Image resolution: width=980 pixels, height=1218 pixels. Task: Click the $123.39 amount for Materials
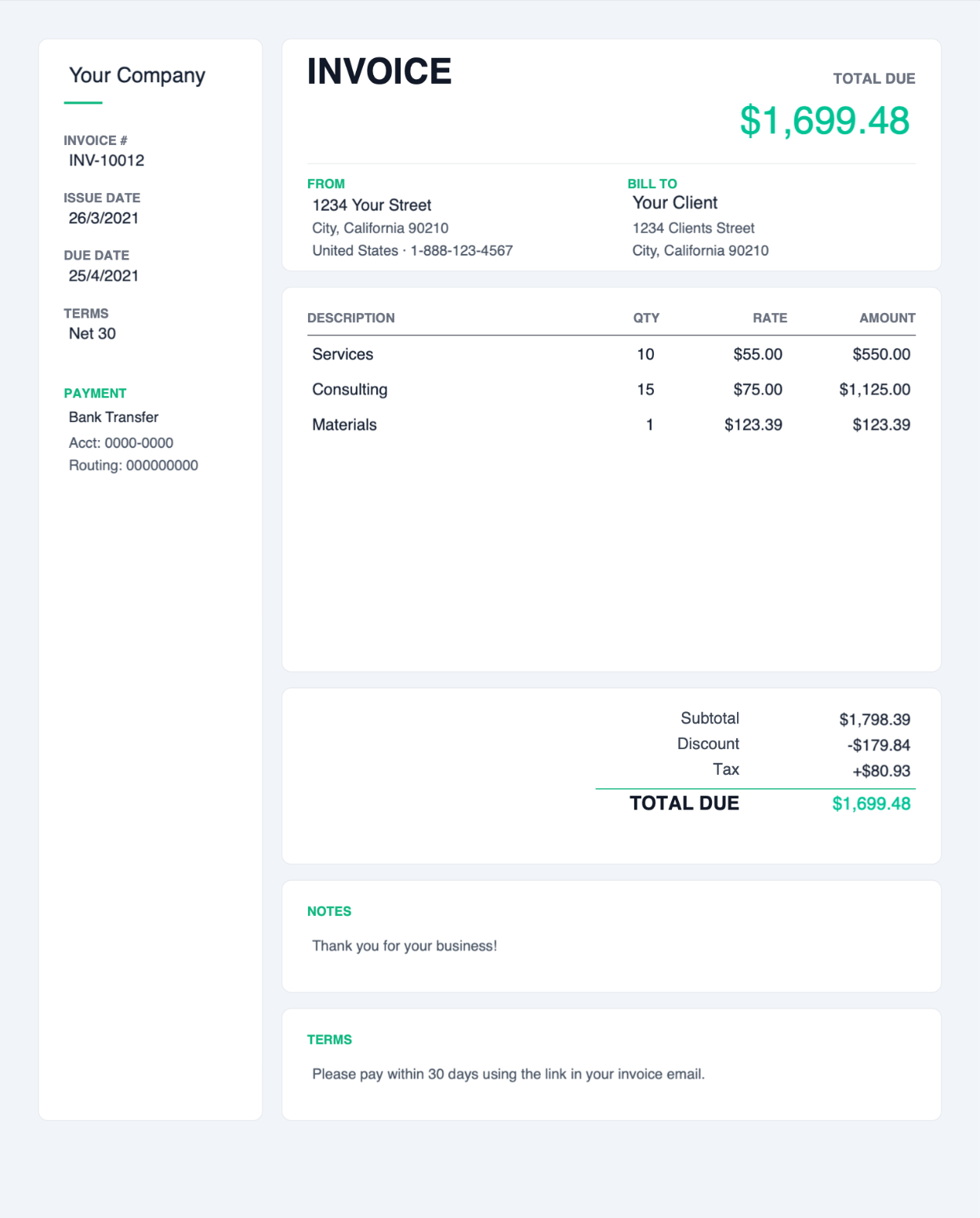click(x=881, y=425)
